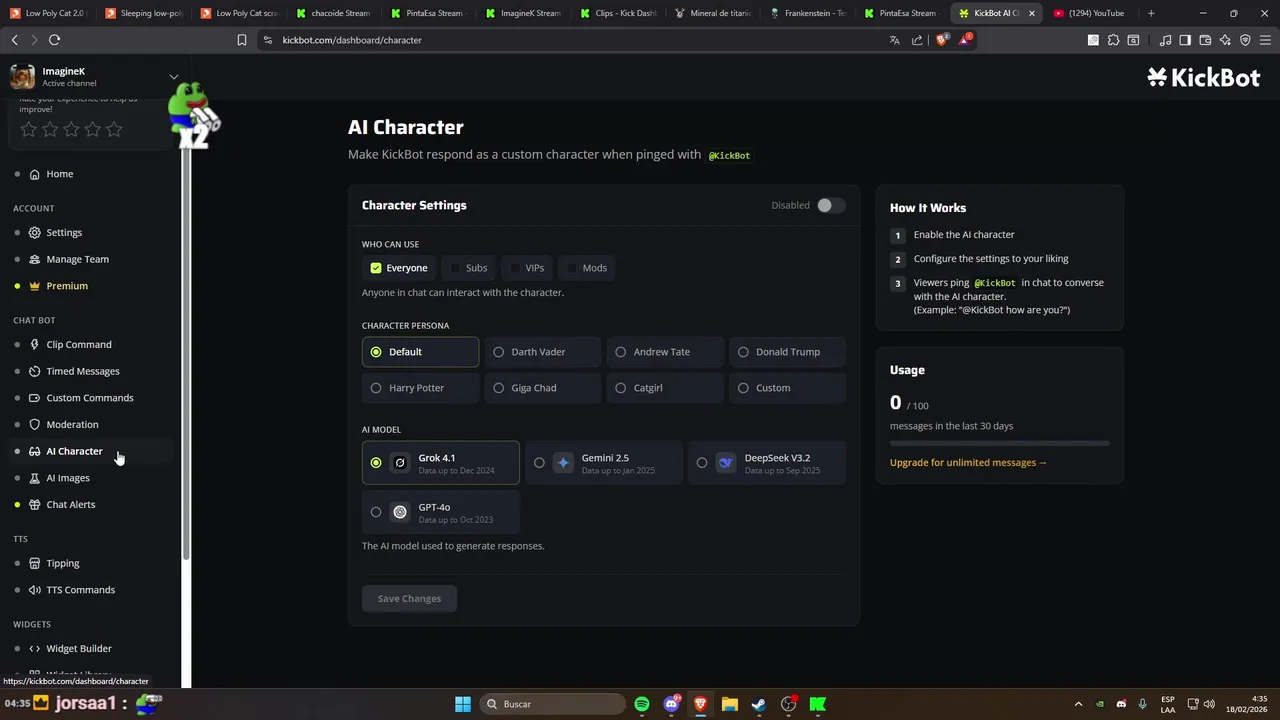
Task: Click the share page icon in address bar
Action: [917, 40]
